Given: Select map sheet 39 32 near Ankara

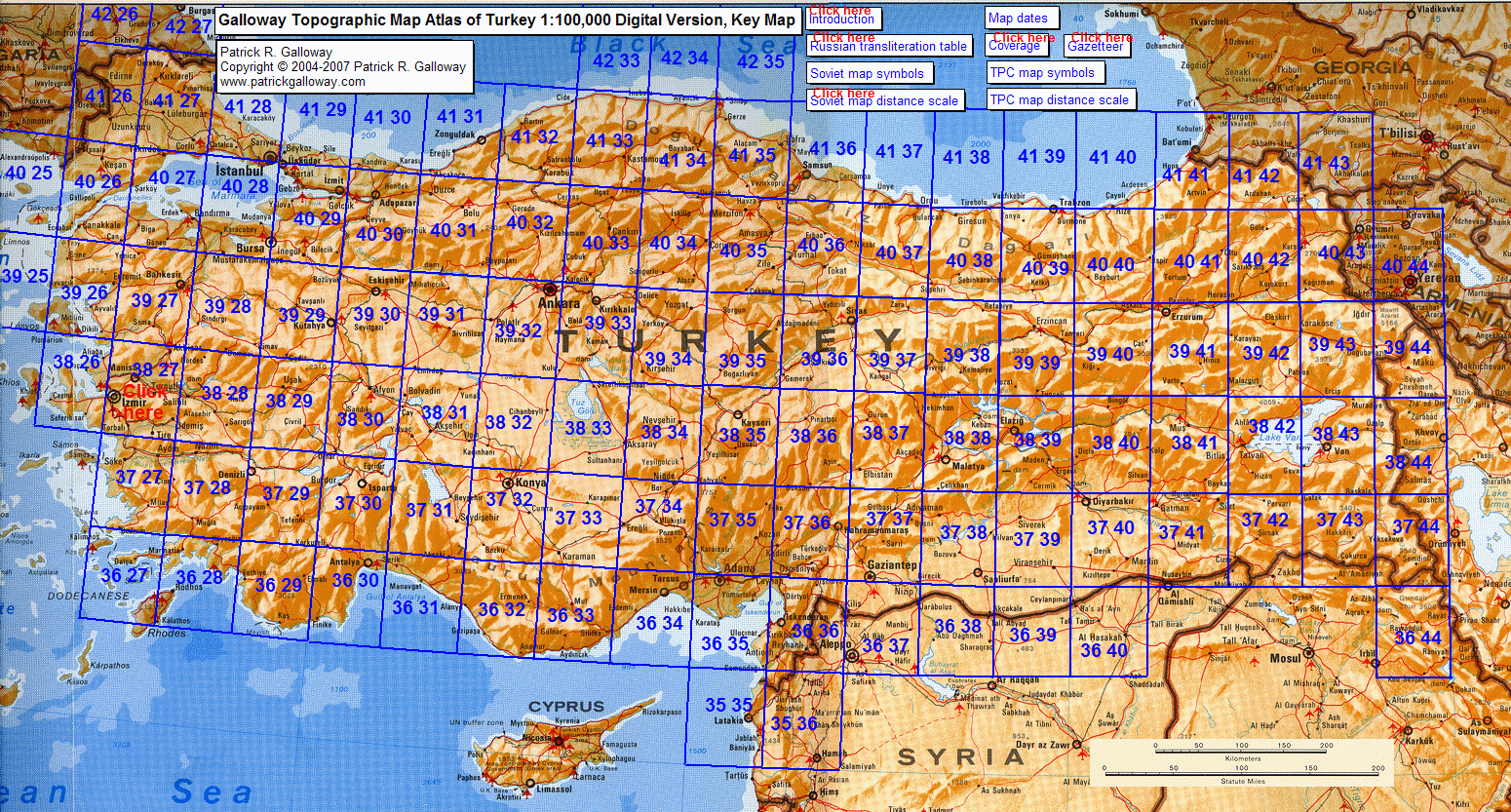Looking at the screenshot, I should 518,331.
